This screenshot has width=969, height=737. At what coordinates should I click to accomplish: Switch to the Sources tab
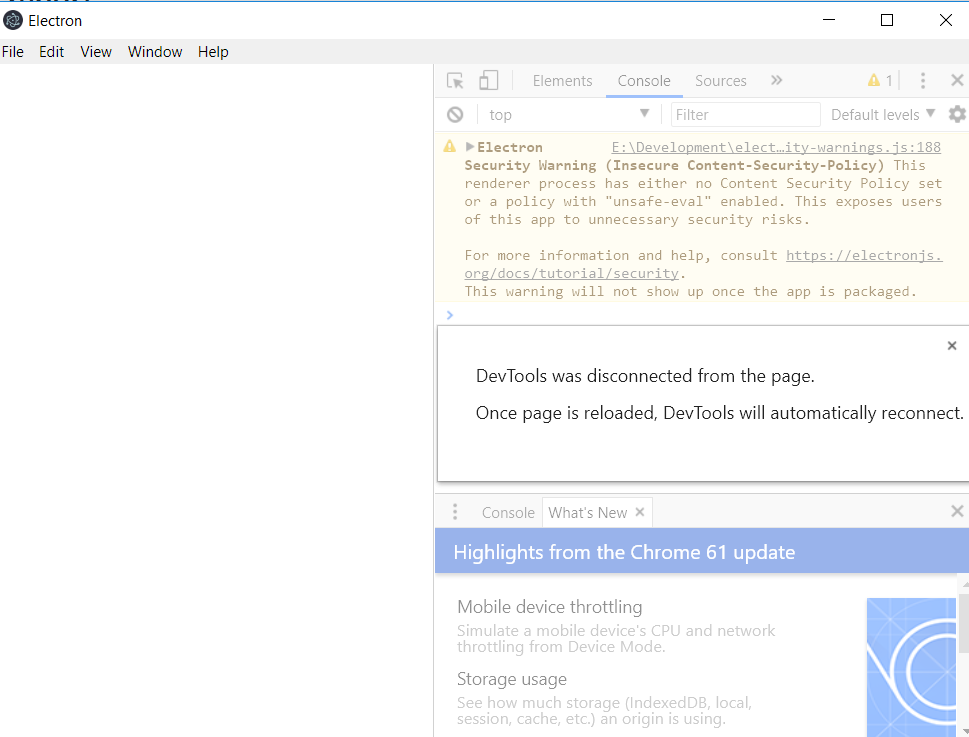point(721,81)
